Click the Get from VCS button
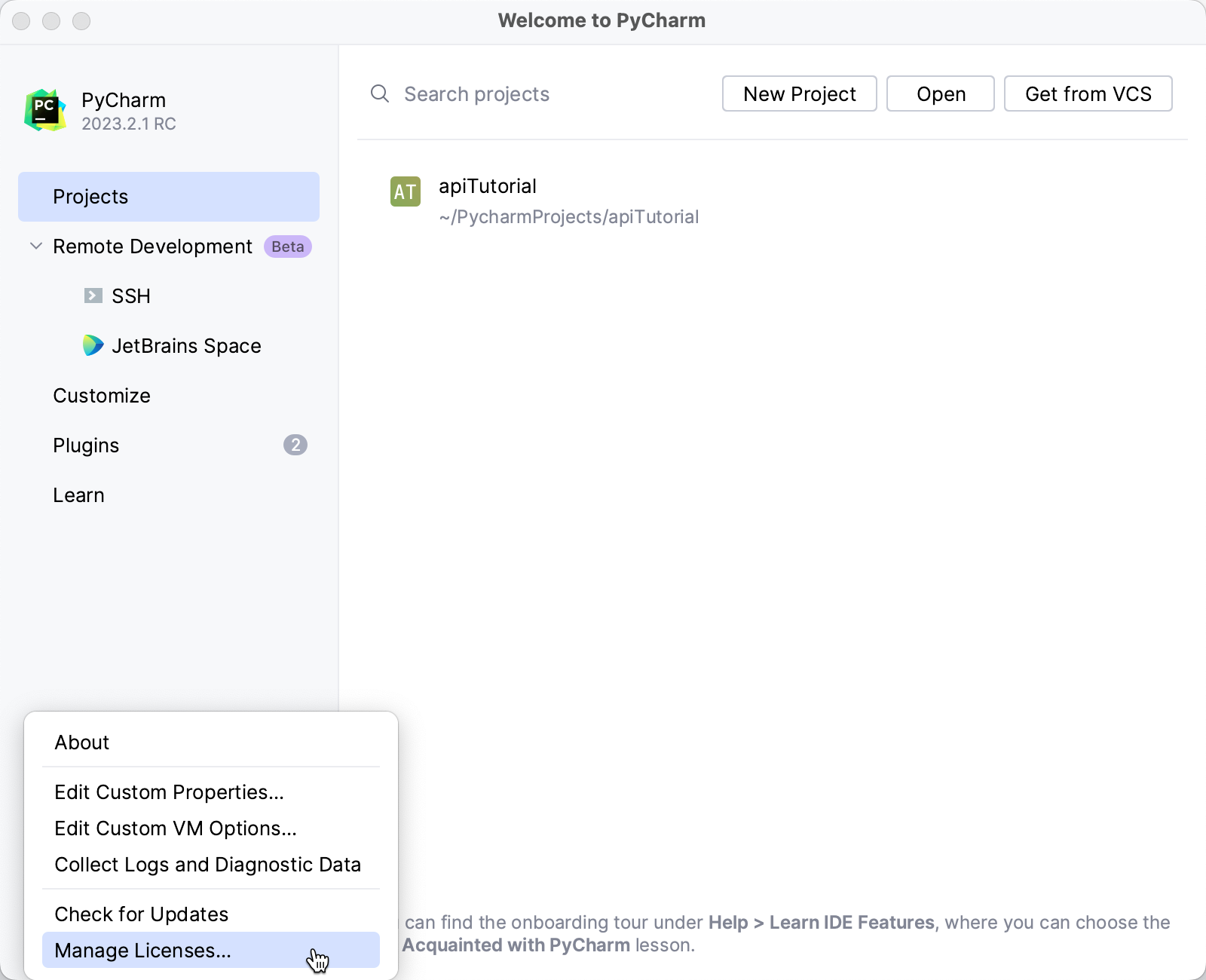The height and width of the screenshot is (980, 1206). pyautogui.click(x=1088, y=93)
